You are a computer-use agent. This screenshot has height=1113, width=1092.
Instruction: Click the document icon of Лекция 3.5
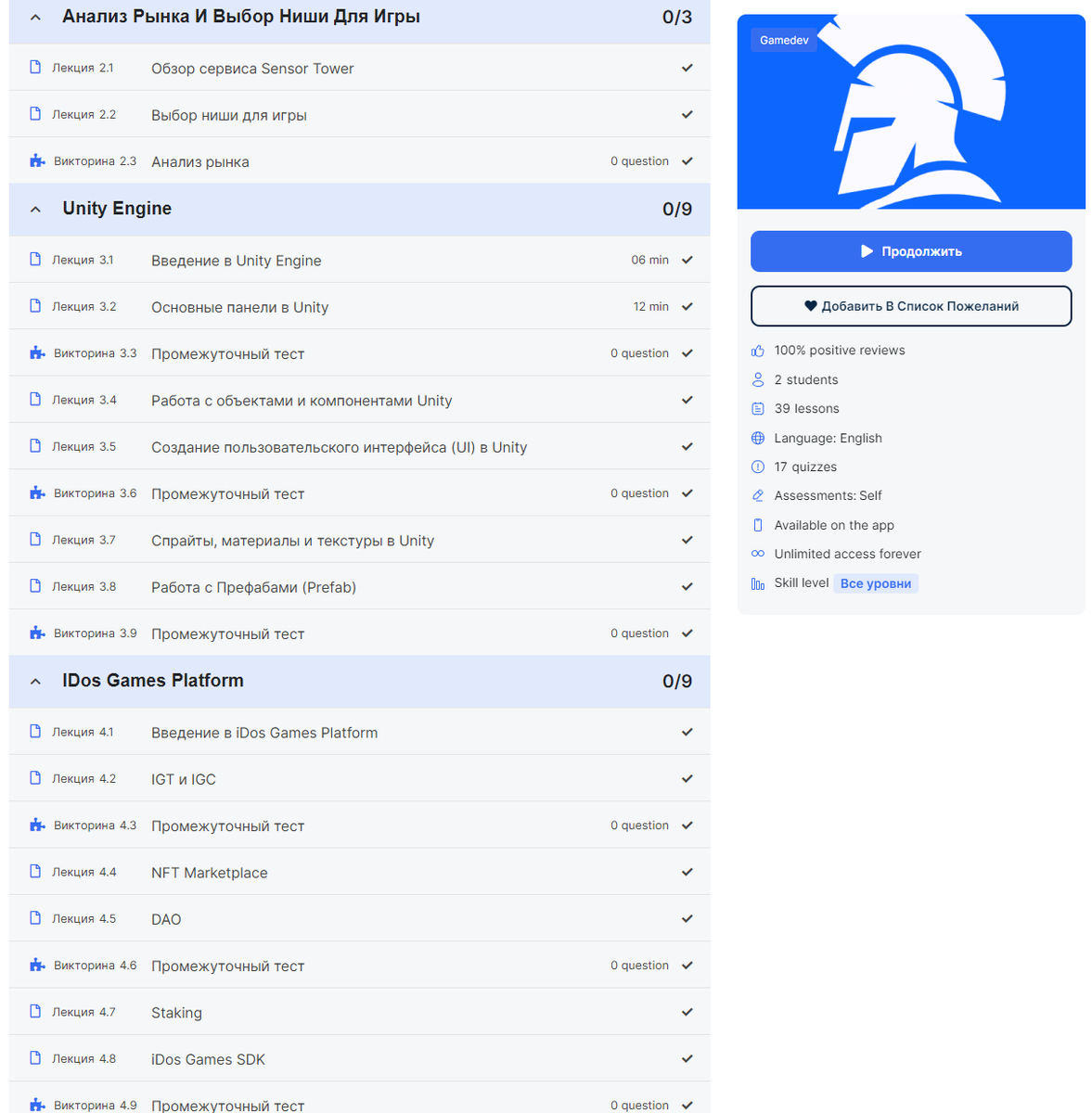(35, 446)
